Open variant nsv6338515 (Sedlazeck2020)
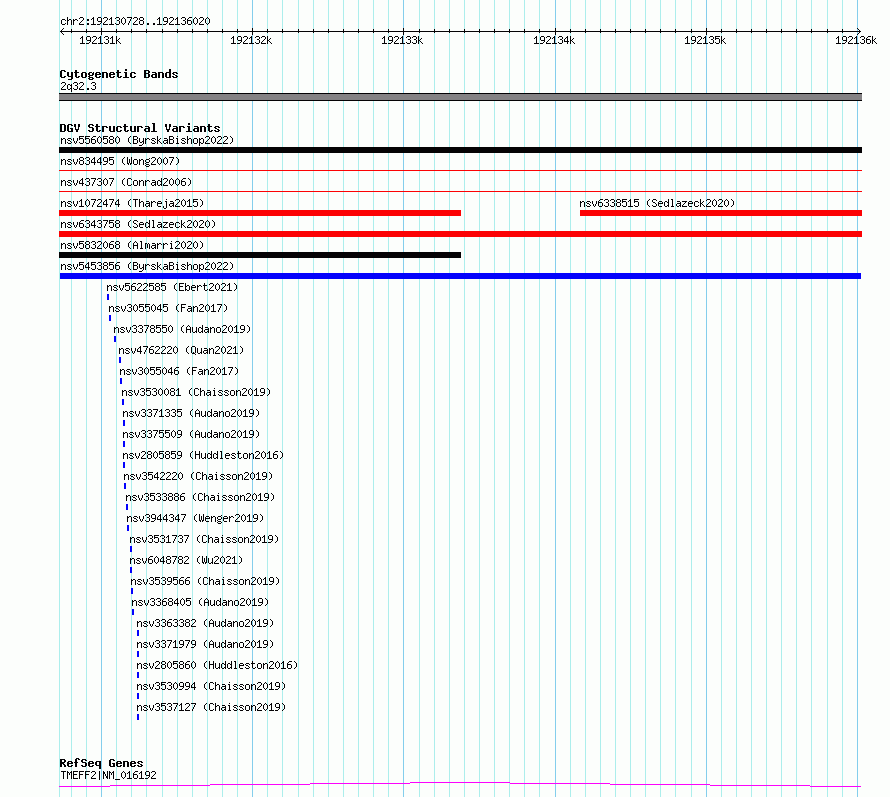The image size is (890, 797). (657, 203)
